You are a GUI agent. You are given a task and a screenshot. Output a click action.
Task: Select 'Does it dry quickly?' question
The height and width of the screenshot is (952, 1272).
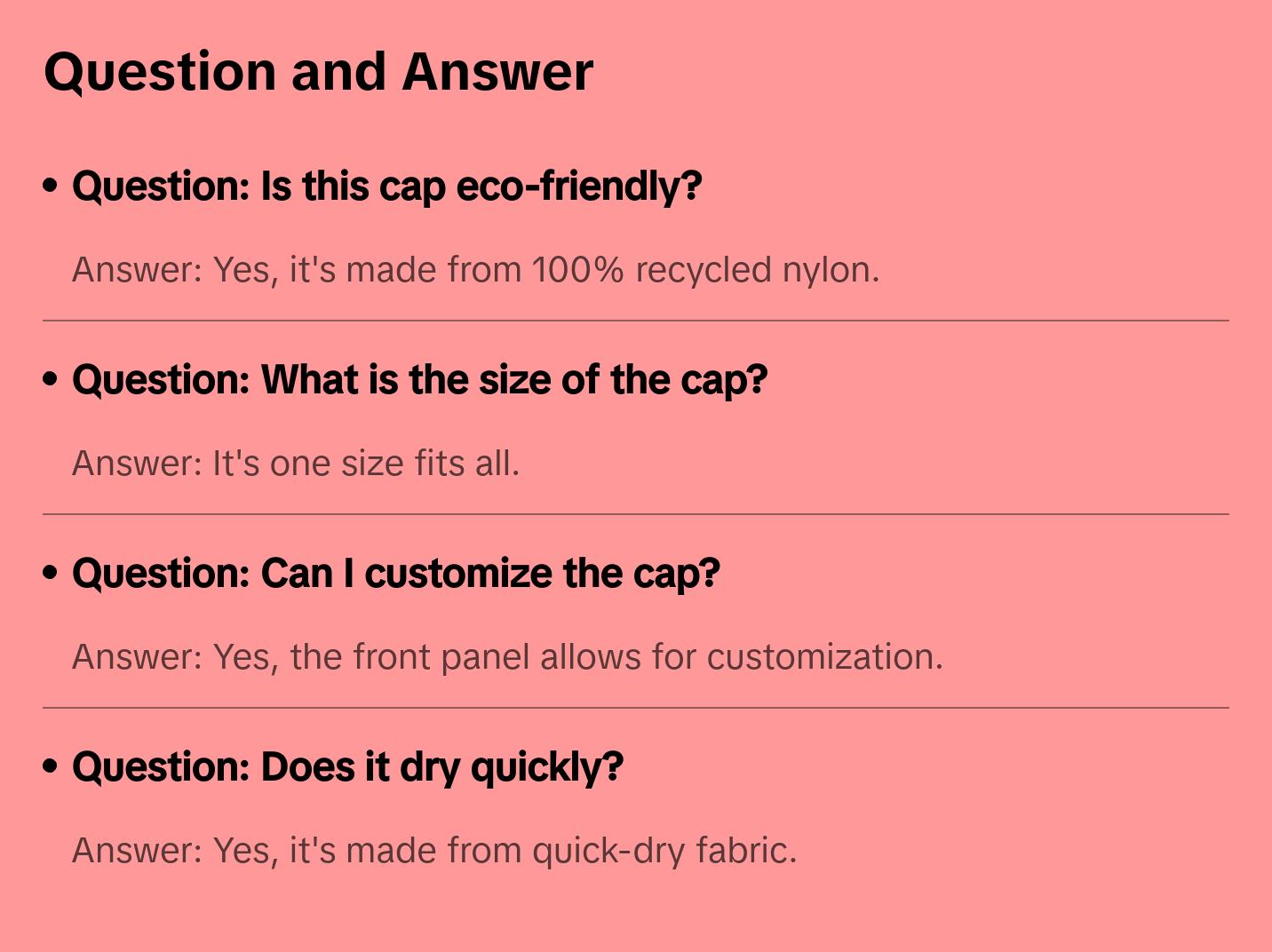click(x=347, y=767)
